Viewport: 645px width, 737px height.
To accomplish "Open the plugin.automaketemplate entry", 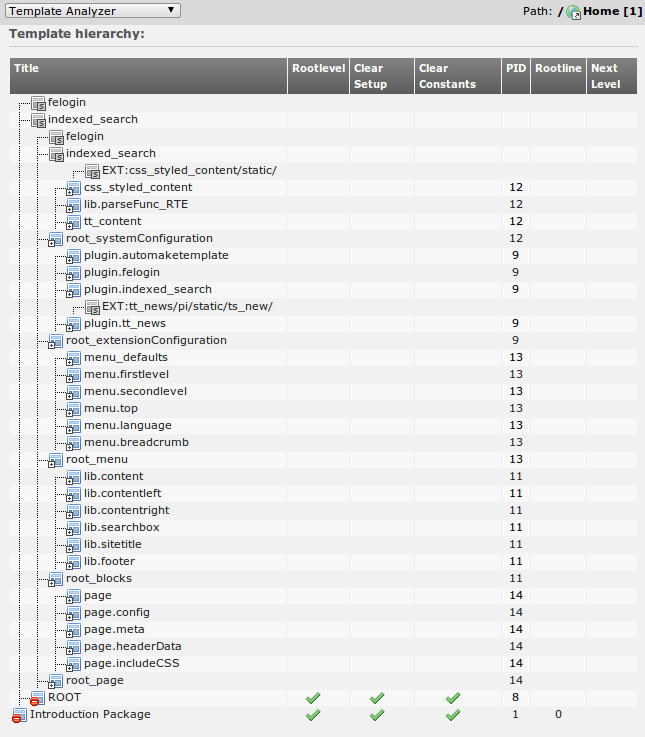I will coord(156,255).
